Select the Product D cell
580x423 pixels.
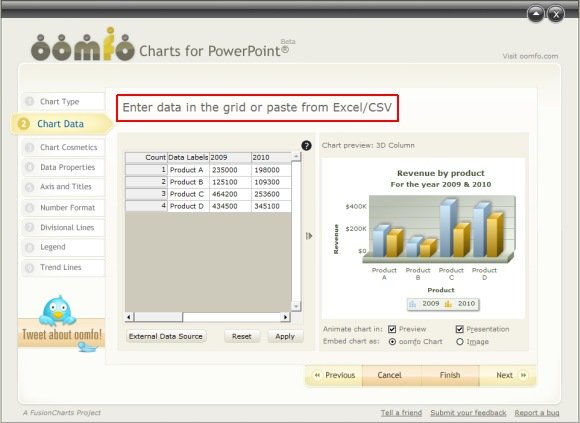tap(188, 206)
